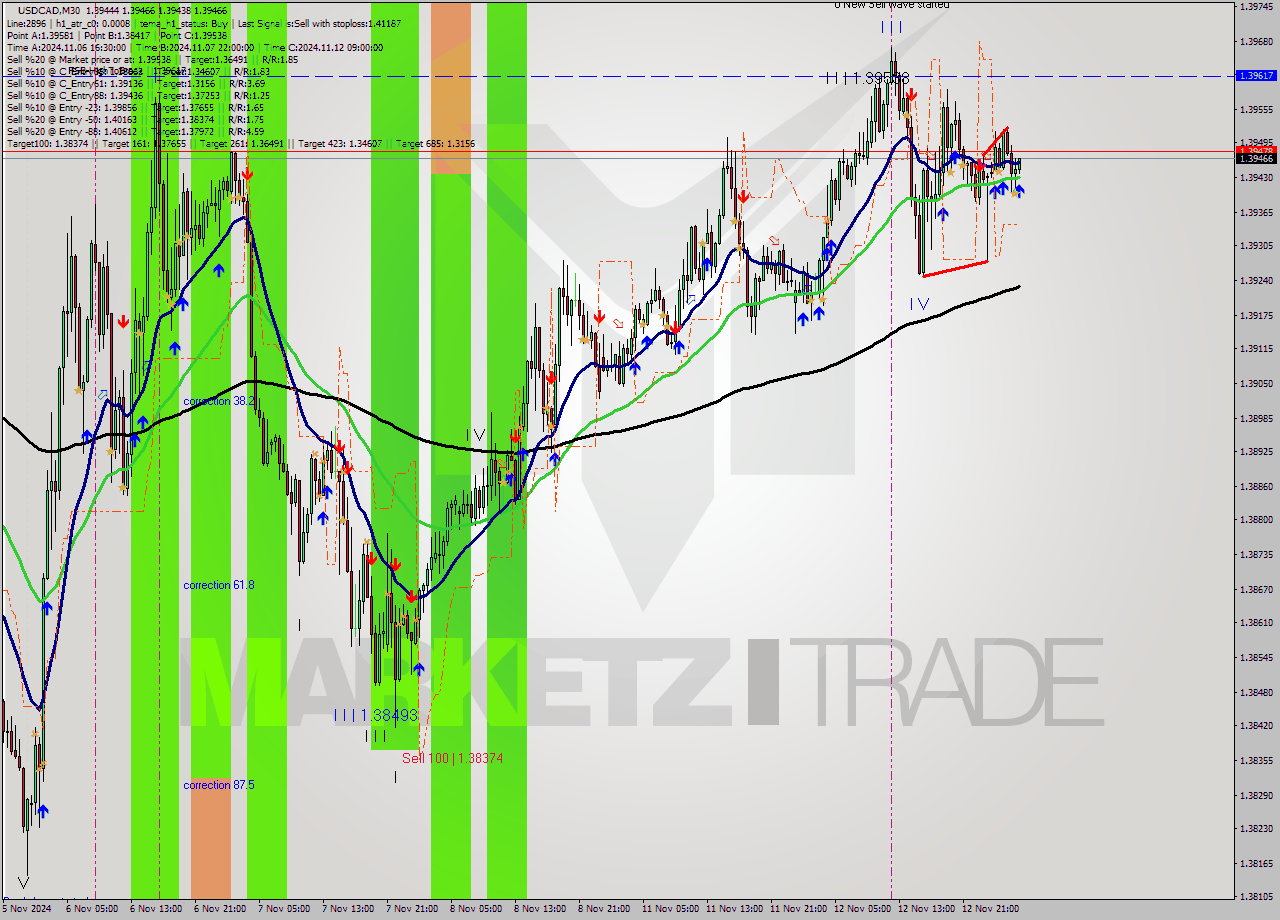The width and height of the screenshot is (1280, 920).
Task: Click the 1.38545 price scale value
Action: (1257, 657)
